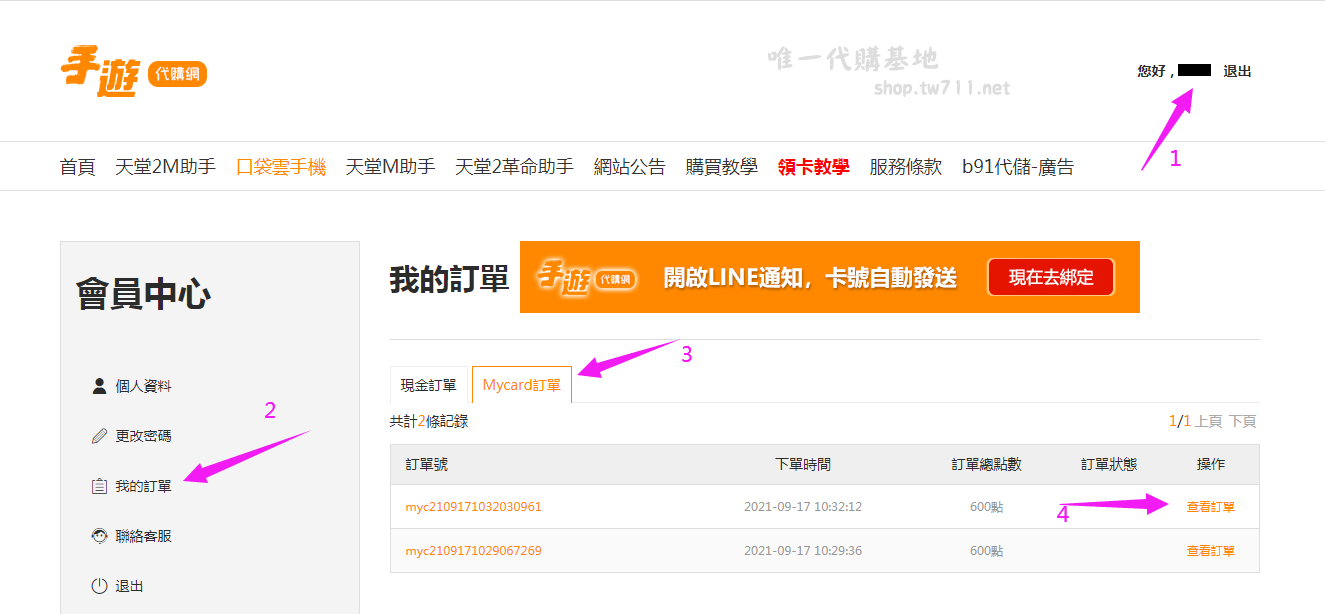1325x614 pixels.
Task: Go to the 下頁 pagination link
Action: pyautogui.click(x=1242, y=422)
